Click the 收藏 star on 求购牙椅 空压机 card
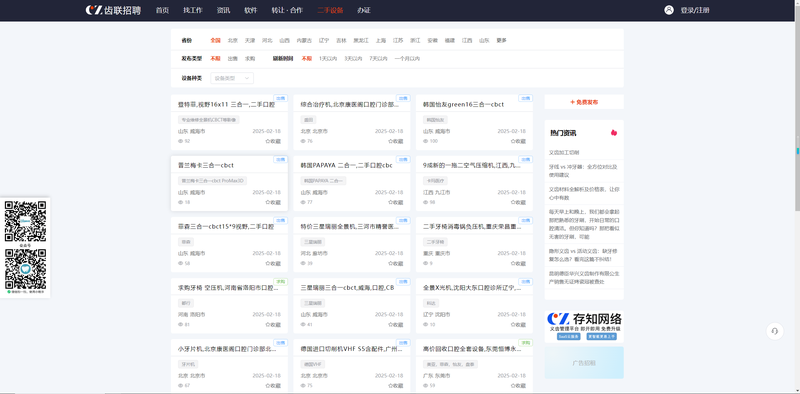800x394 pixels. pos(268,325)
